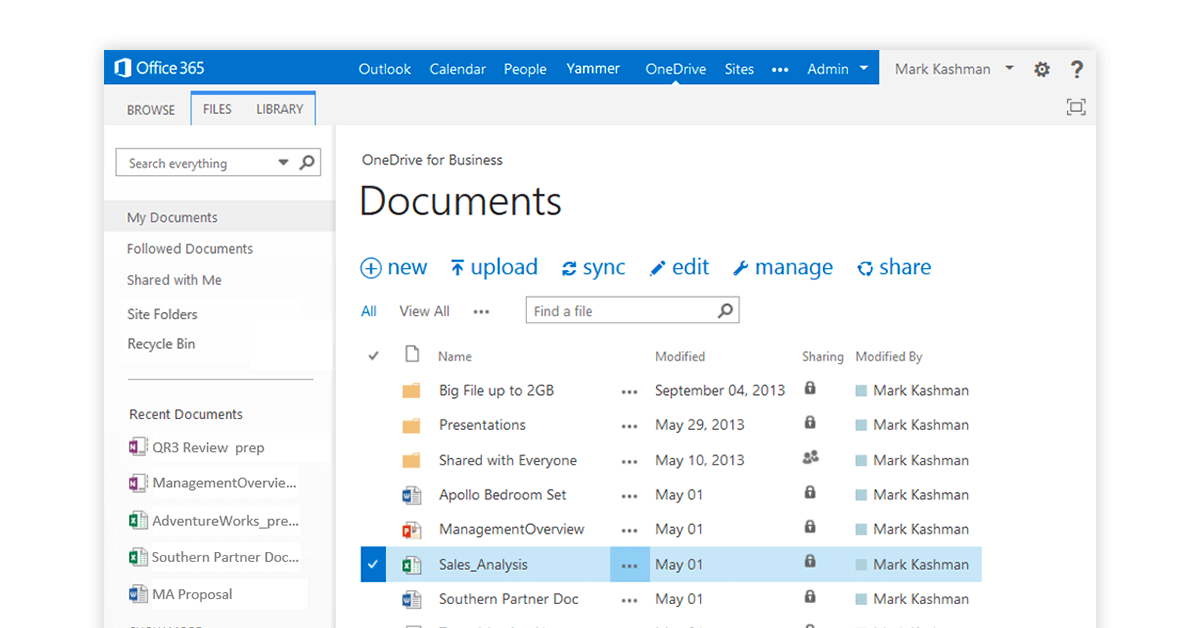Select the View All view

click(x=424, y=312)
